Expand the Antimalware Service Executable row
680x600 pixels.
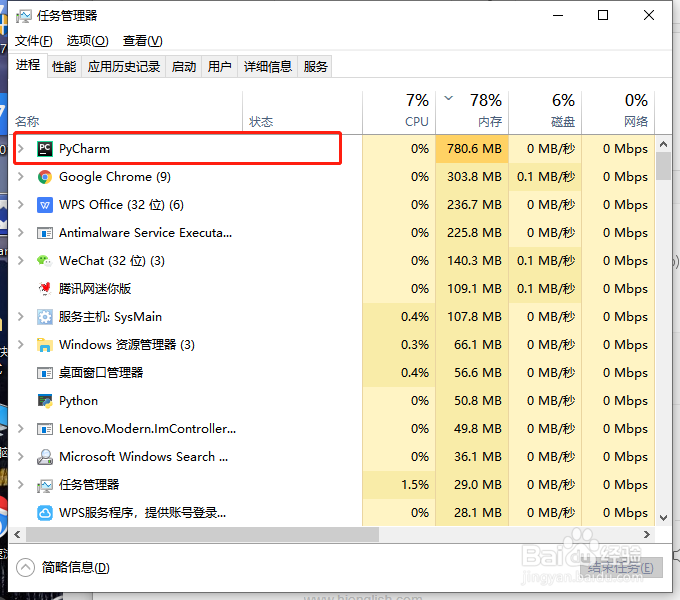pos(20,233)
